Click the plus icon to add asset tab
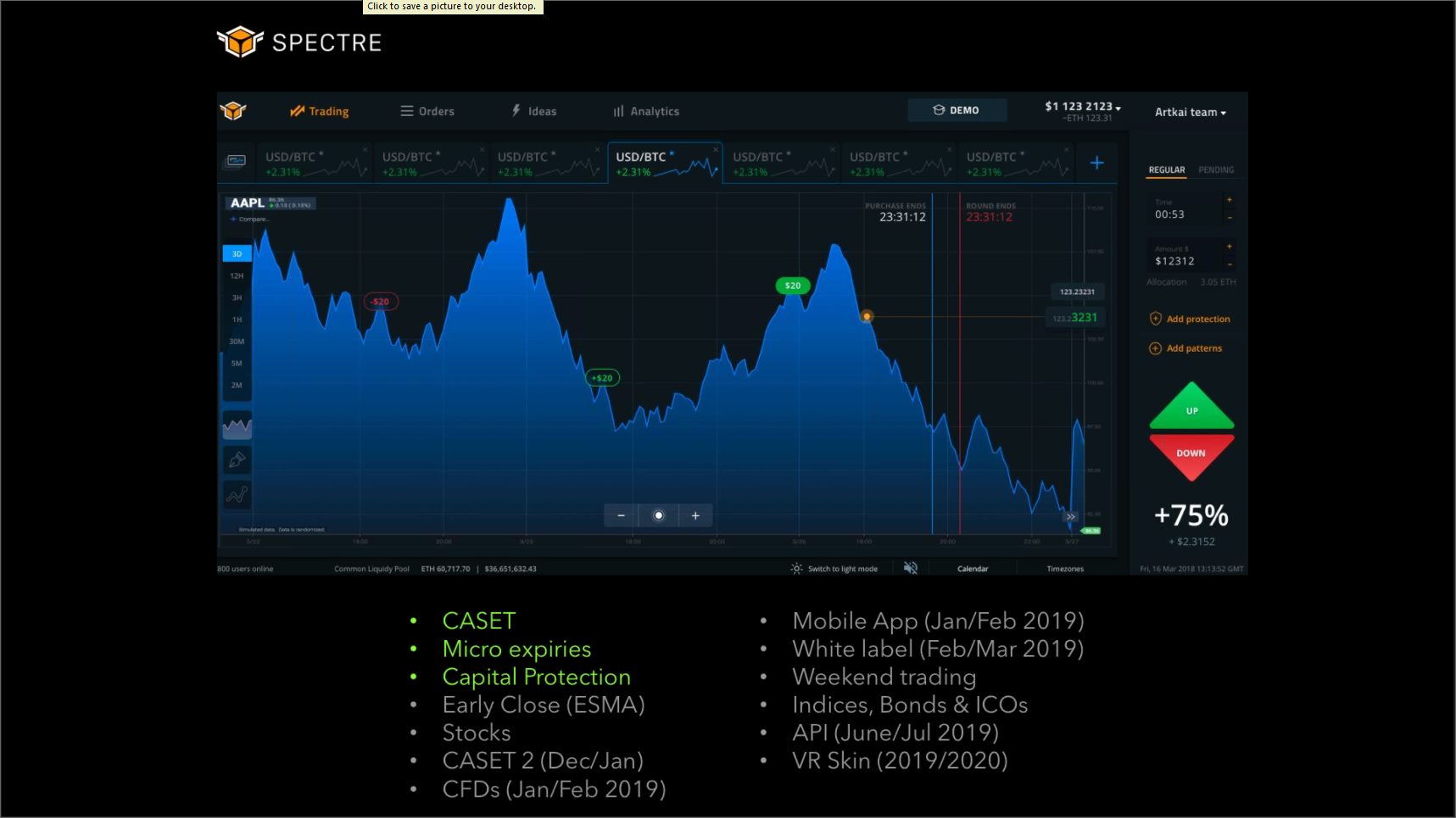This screenshot has width=1456, height=818. coord(1096,163)
